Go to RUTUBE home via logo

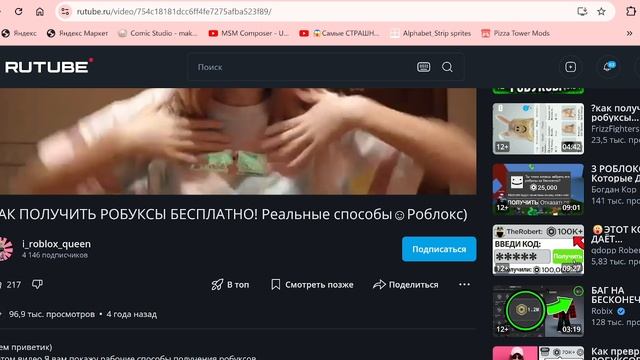point(49,67)
